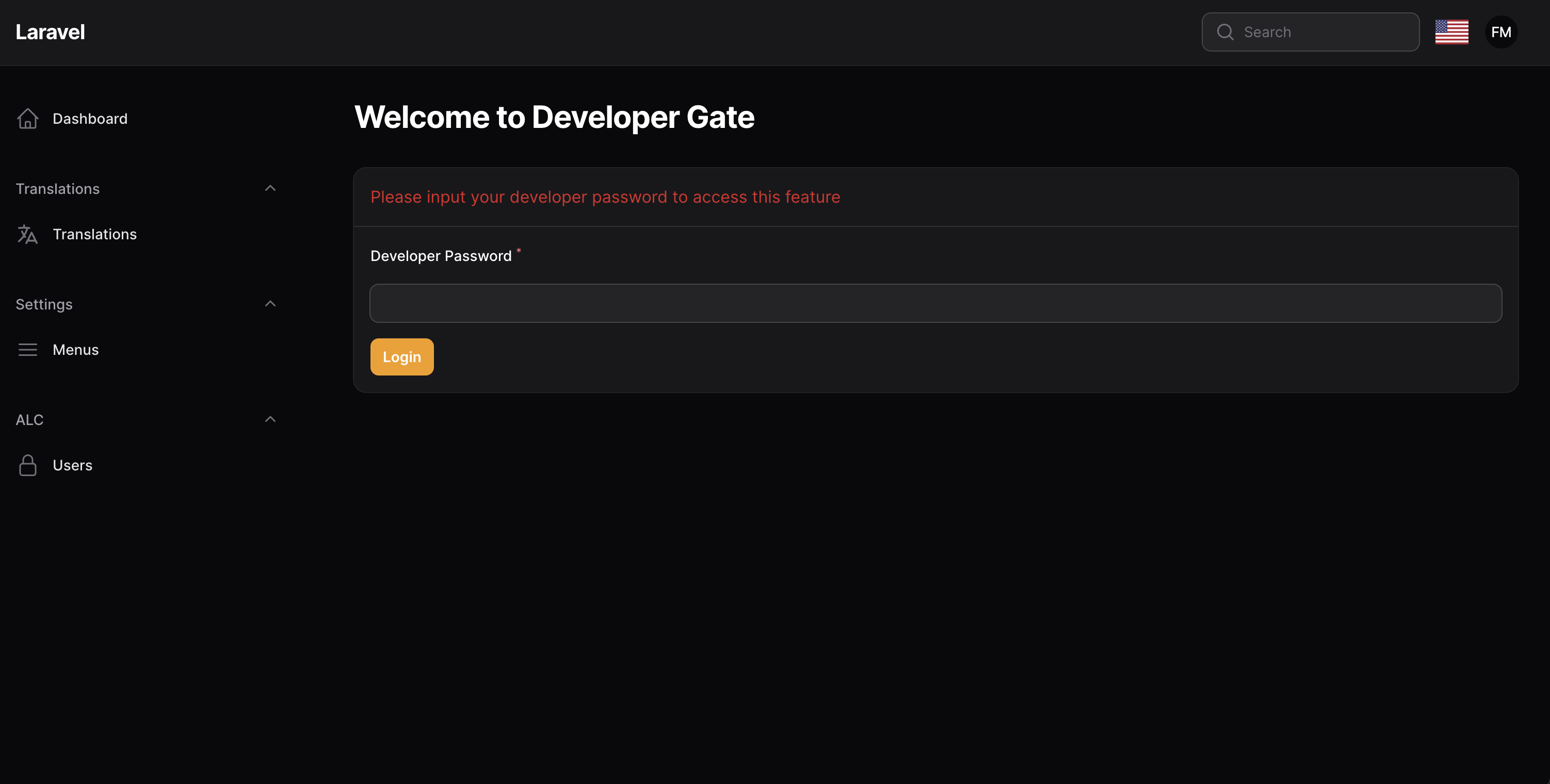Image resolution: width=1550 pixels, height=784 pixels.
Task: Click the Translations language icon
Action: [x=28, y=234]
